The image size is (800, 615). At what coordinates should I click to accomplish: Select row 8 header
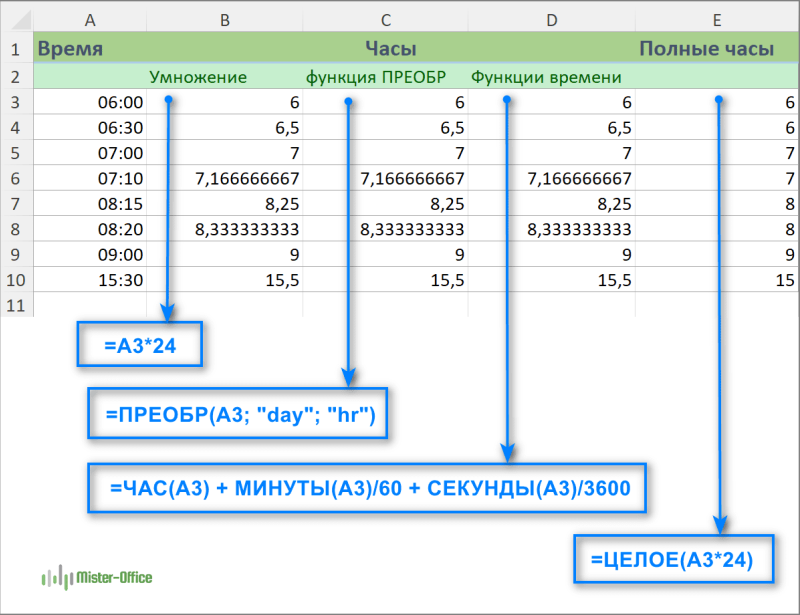tap(17, 229)
